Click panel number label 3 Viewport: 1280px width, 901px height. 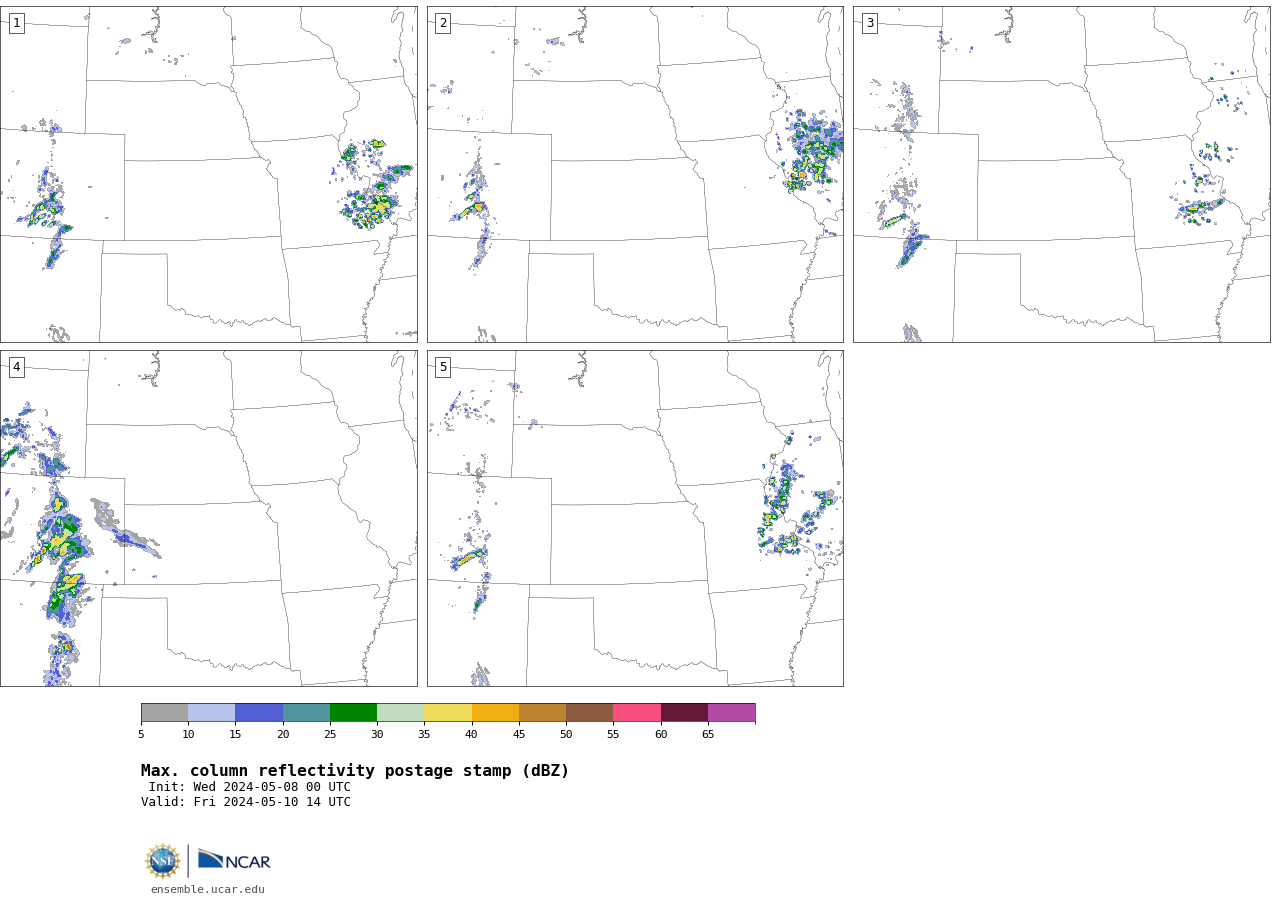[x=870, y=23]
